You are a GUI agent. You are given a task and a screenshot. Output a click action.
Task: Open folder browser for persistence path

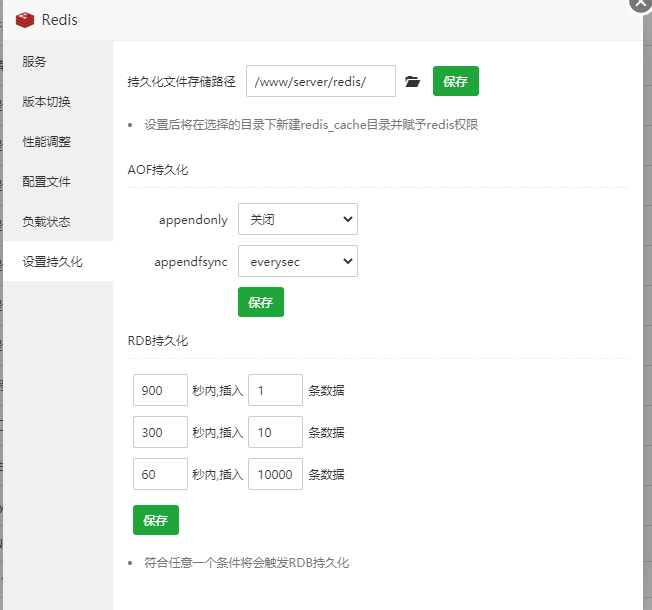(412, 81)
